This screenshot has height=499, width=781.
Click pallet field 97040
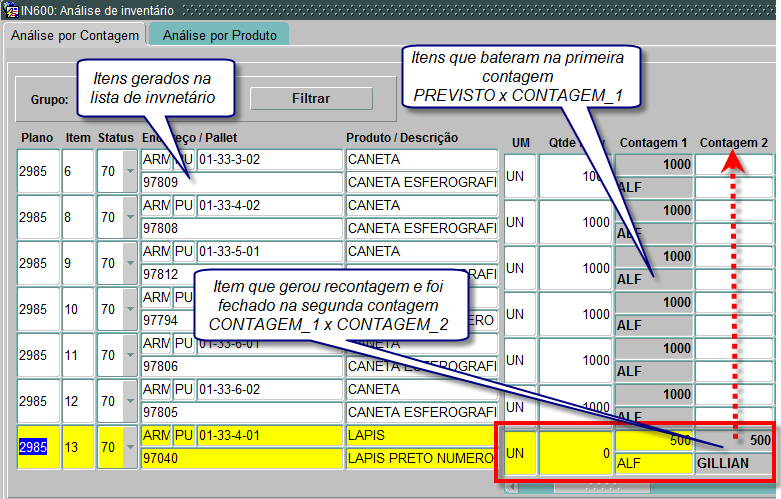point(242,458)
